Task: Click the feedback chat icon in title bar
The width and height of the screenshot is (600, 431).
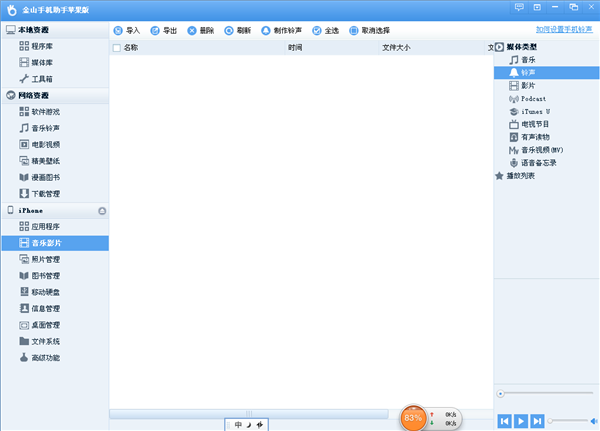Action: [519, 7]
